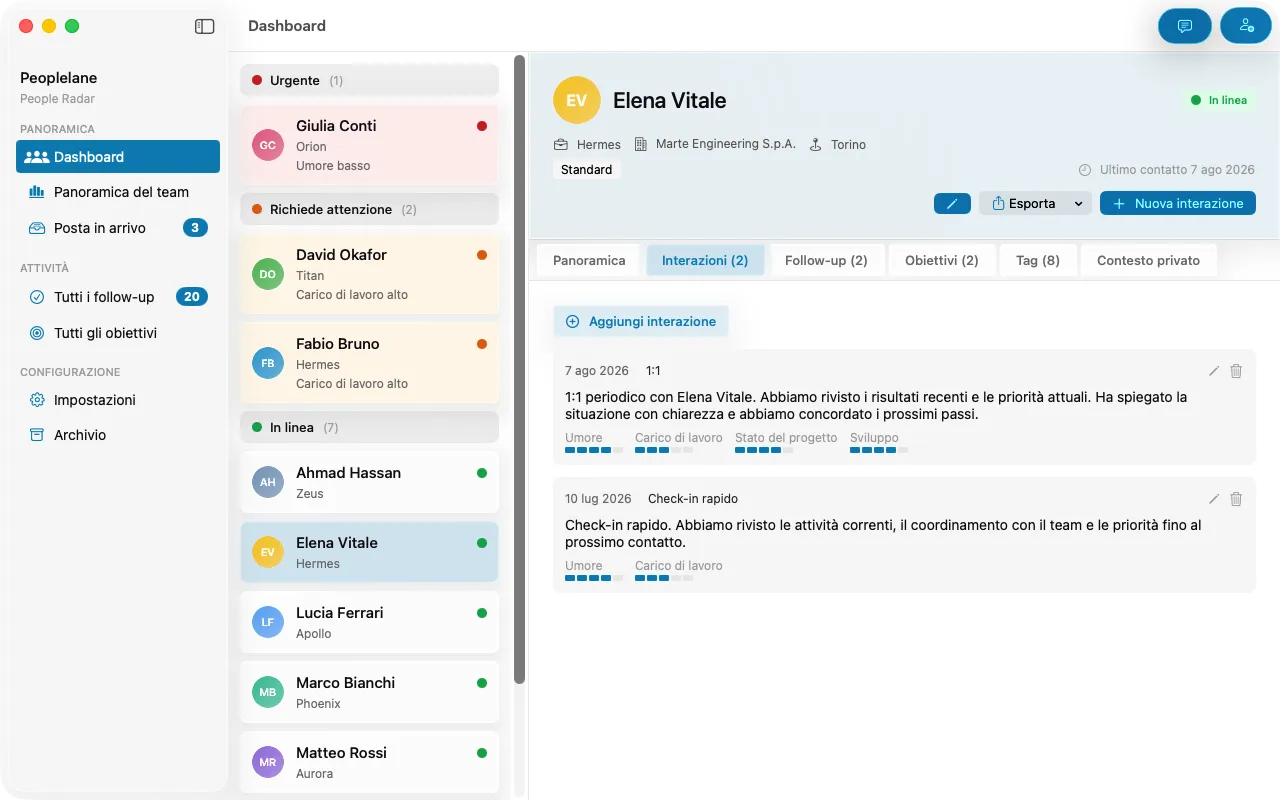Toggle the sidebar panel icon

point(204,26)
